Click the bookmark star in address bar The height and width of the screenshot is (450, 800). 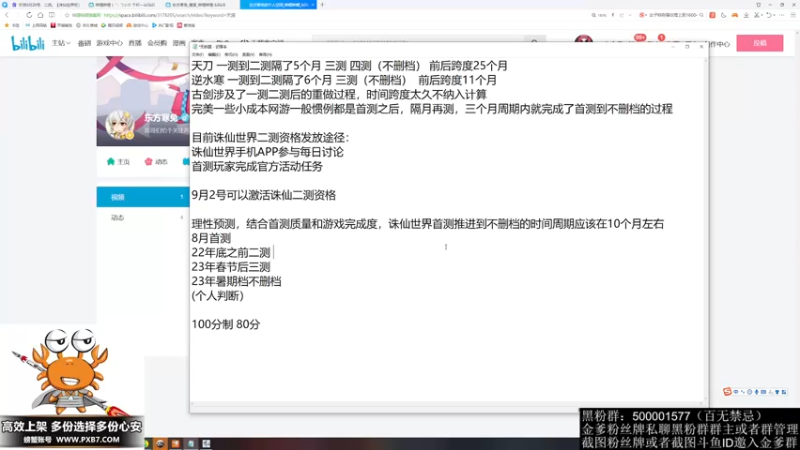pyautogui.click(x=67, y=15)
